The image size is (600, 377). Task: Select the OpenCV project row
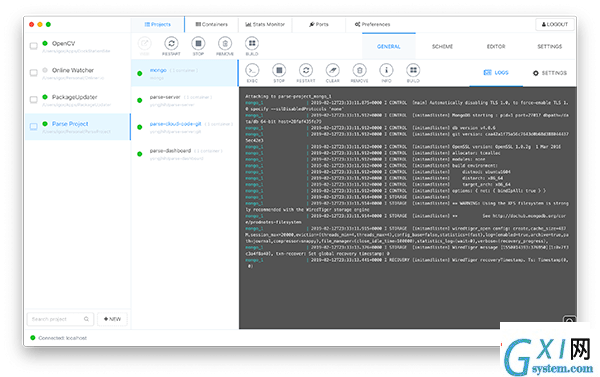(78, 46)
